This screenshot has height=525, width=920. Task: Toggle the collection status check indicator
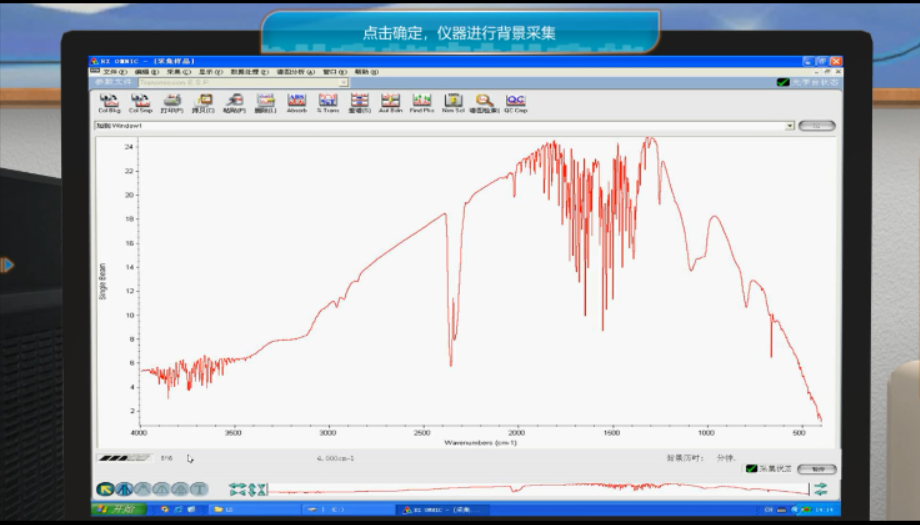(751, 468)
